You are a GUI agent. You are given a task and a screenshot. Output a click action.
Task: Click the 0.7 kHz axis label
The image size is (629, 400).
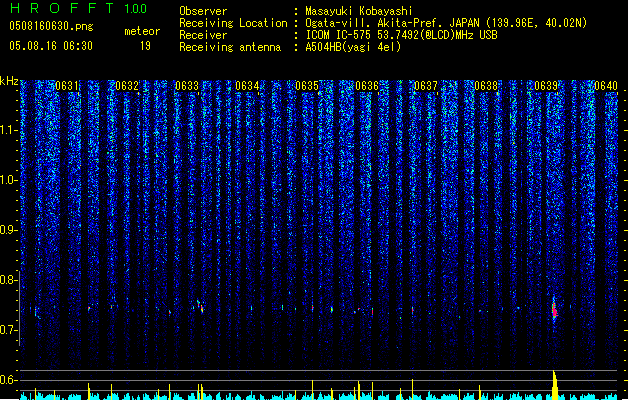coord(9,330)
